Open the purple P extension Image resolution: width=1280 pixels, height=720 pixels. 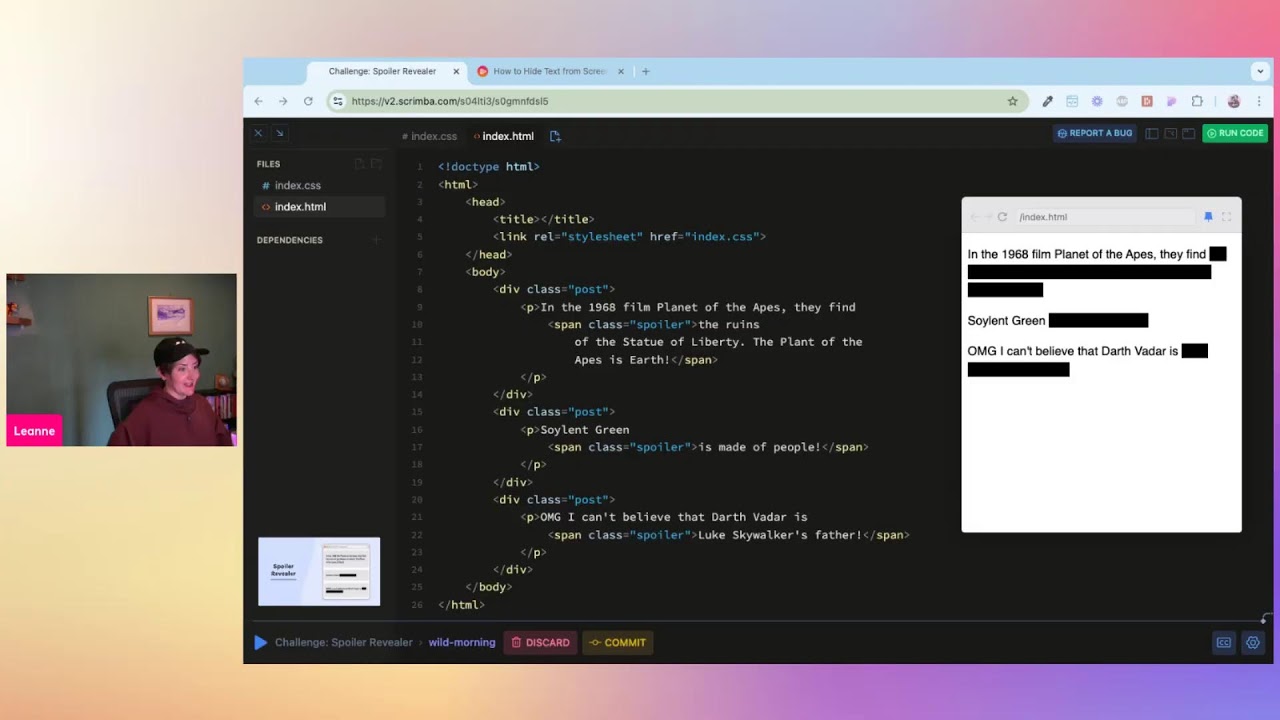[1171, 101]
